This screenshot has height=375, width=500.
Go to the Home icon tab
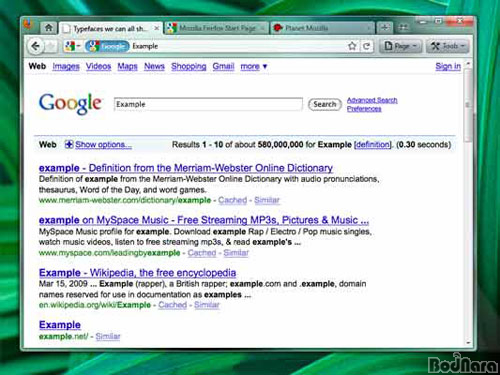[x=49, y=28]
